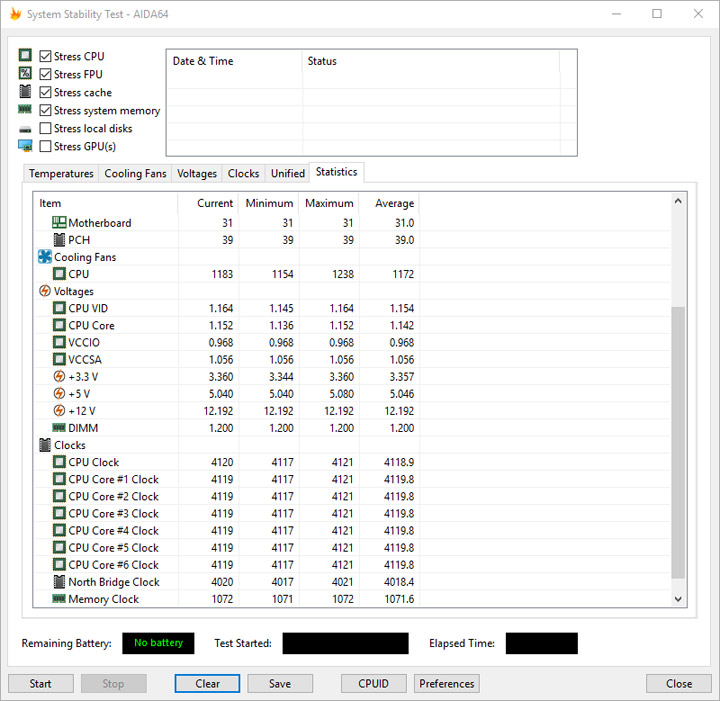This screenshot has height=701, width=720.
Task: Click the scroll up arrow of statistics list
Action: 678,201
